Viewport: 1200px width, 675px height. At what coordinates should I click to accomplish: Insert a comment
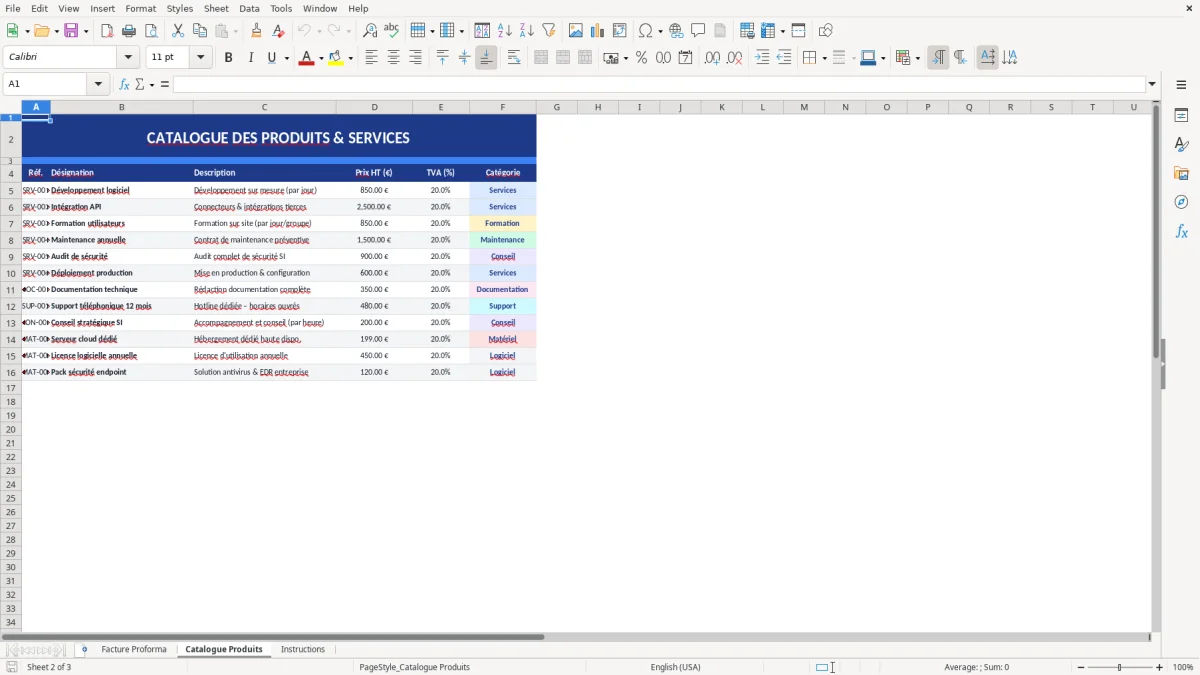[x=698, y=30]
